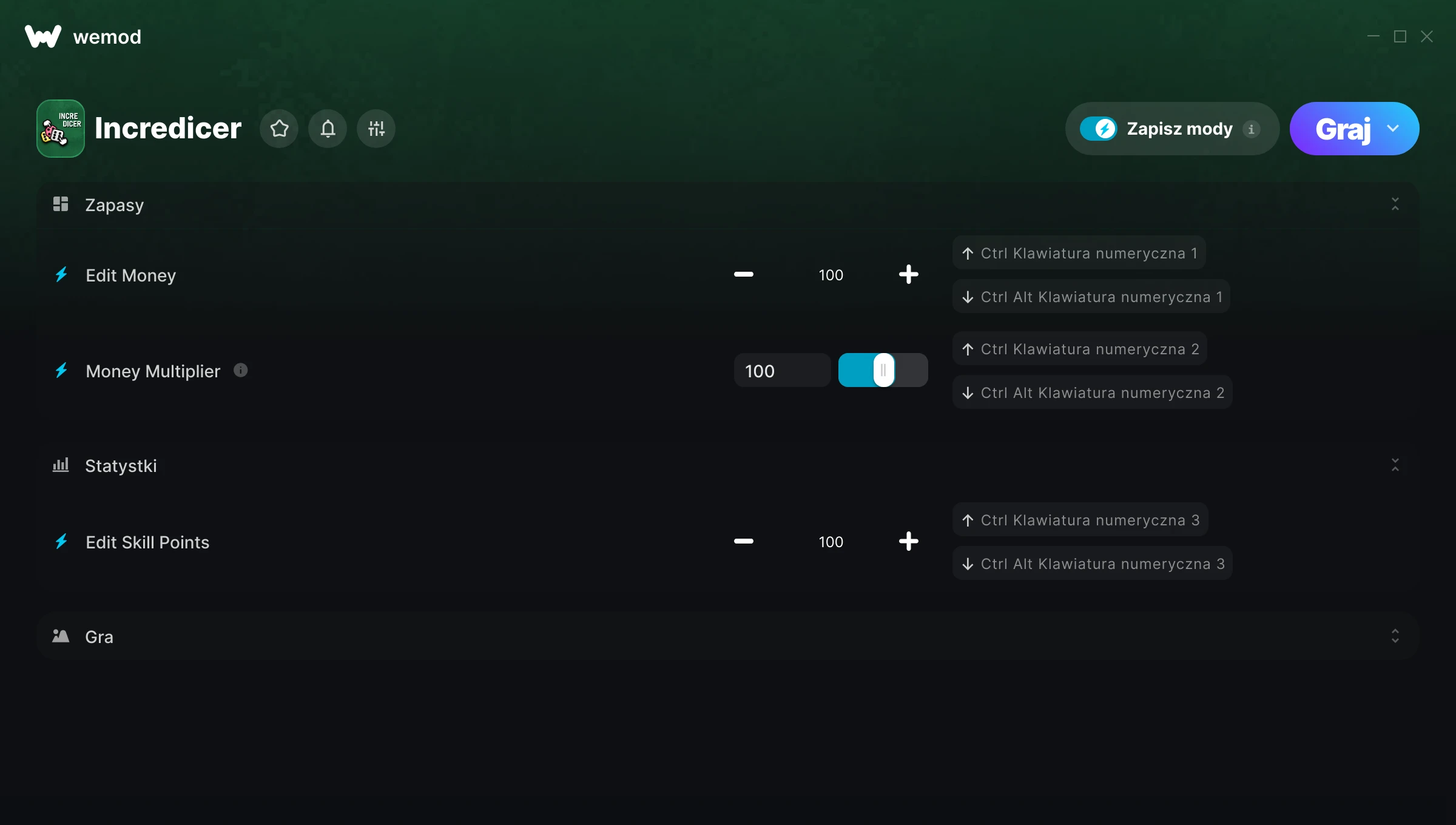
Task: Expand the Gra section
Action: 1395,636
